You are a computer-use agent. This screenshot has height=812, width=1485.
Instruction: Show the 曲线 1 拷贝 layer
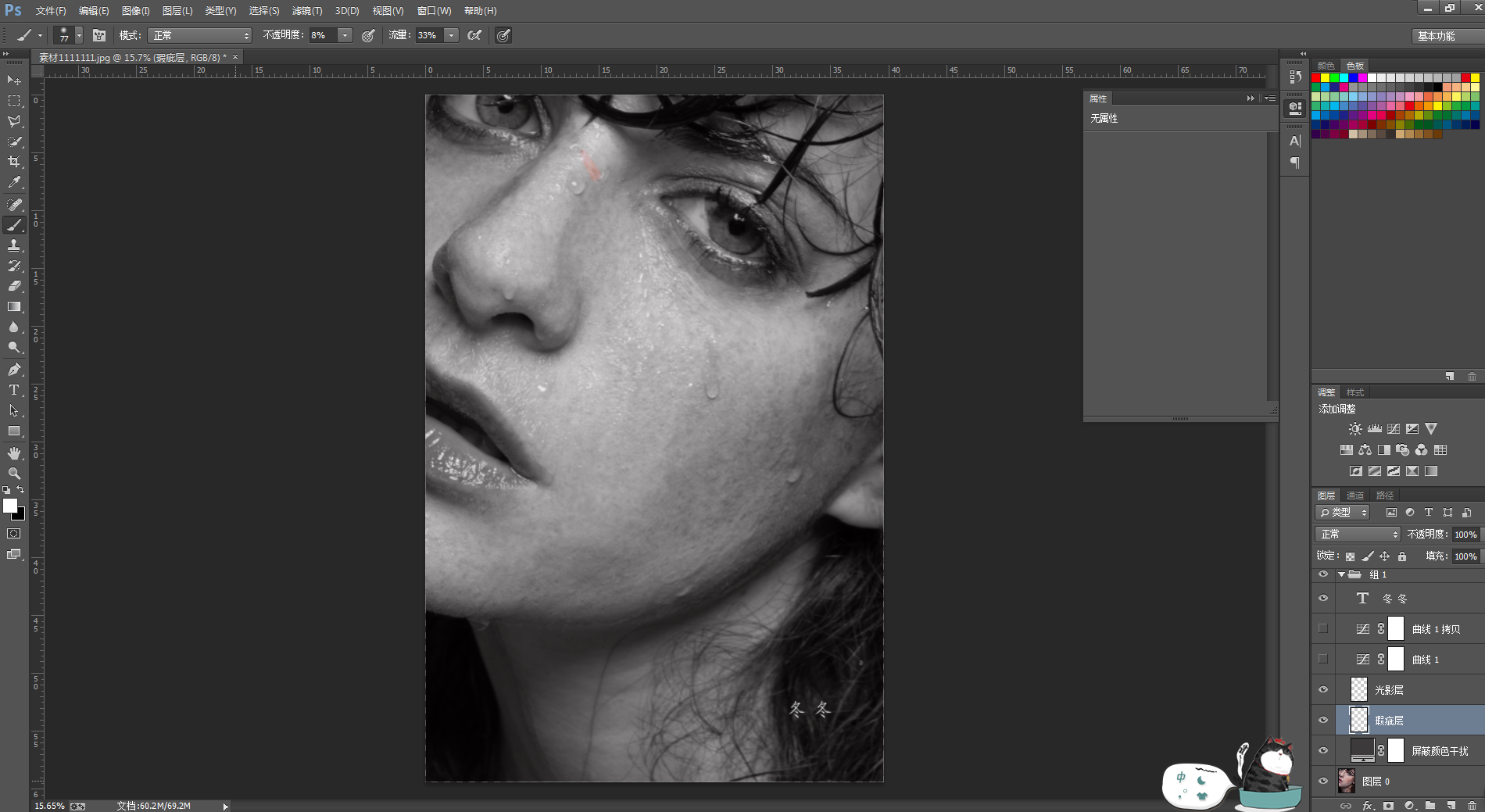tap(1323, 628)
